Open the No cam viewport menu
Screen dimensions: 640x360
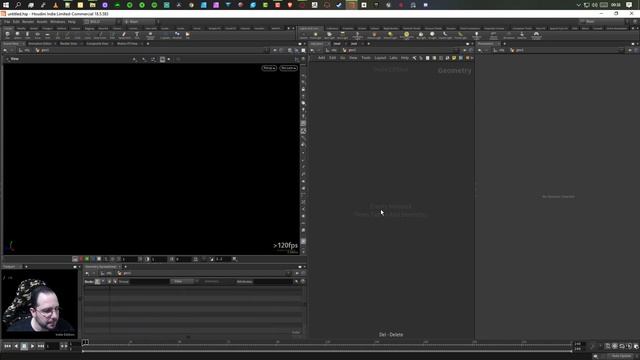point(288,68)
